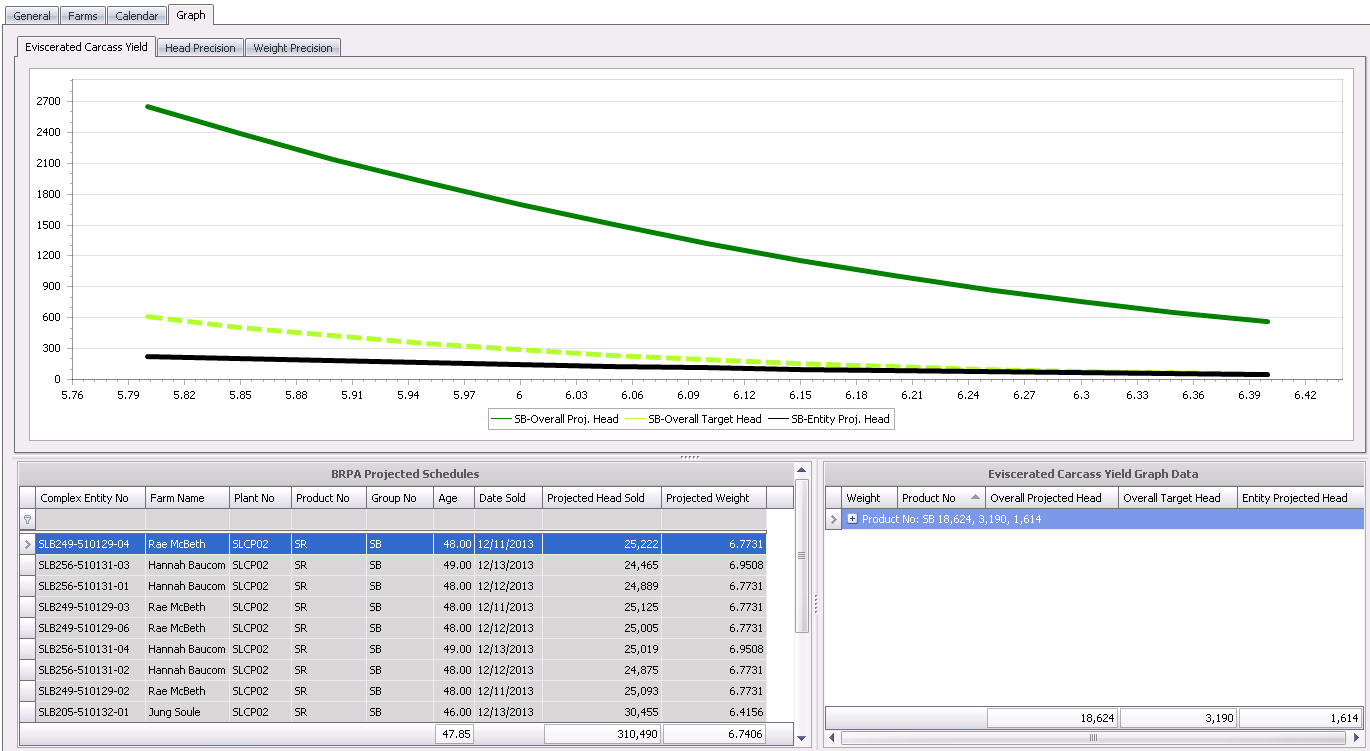Click the 6.7406 weight footer total
Image resolution: width=1370 pixels, height=751 pixels.
coord(714,734)
